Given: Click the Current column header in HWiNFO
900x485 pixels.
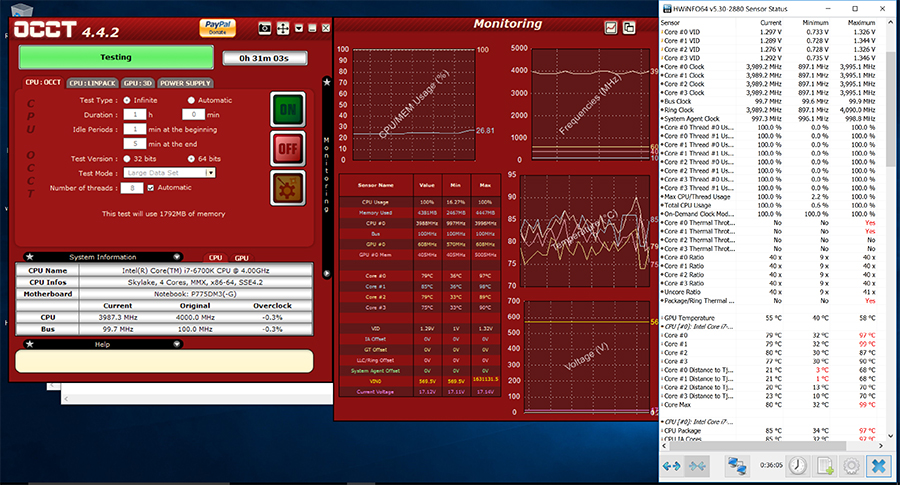Looking at the screenshot, I should [x=771, y=23].
